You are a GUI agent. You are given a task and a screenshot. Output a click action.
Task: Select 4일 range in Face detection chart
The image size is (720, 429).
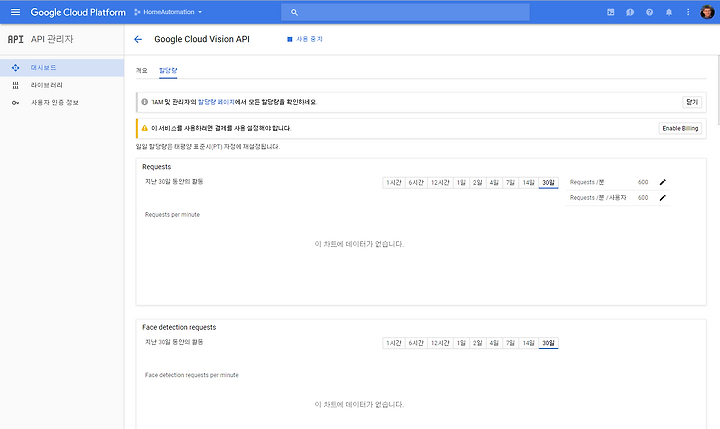coord(494,343)
